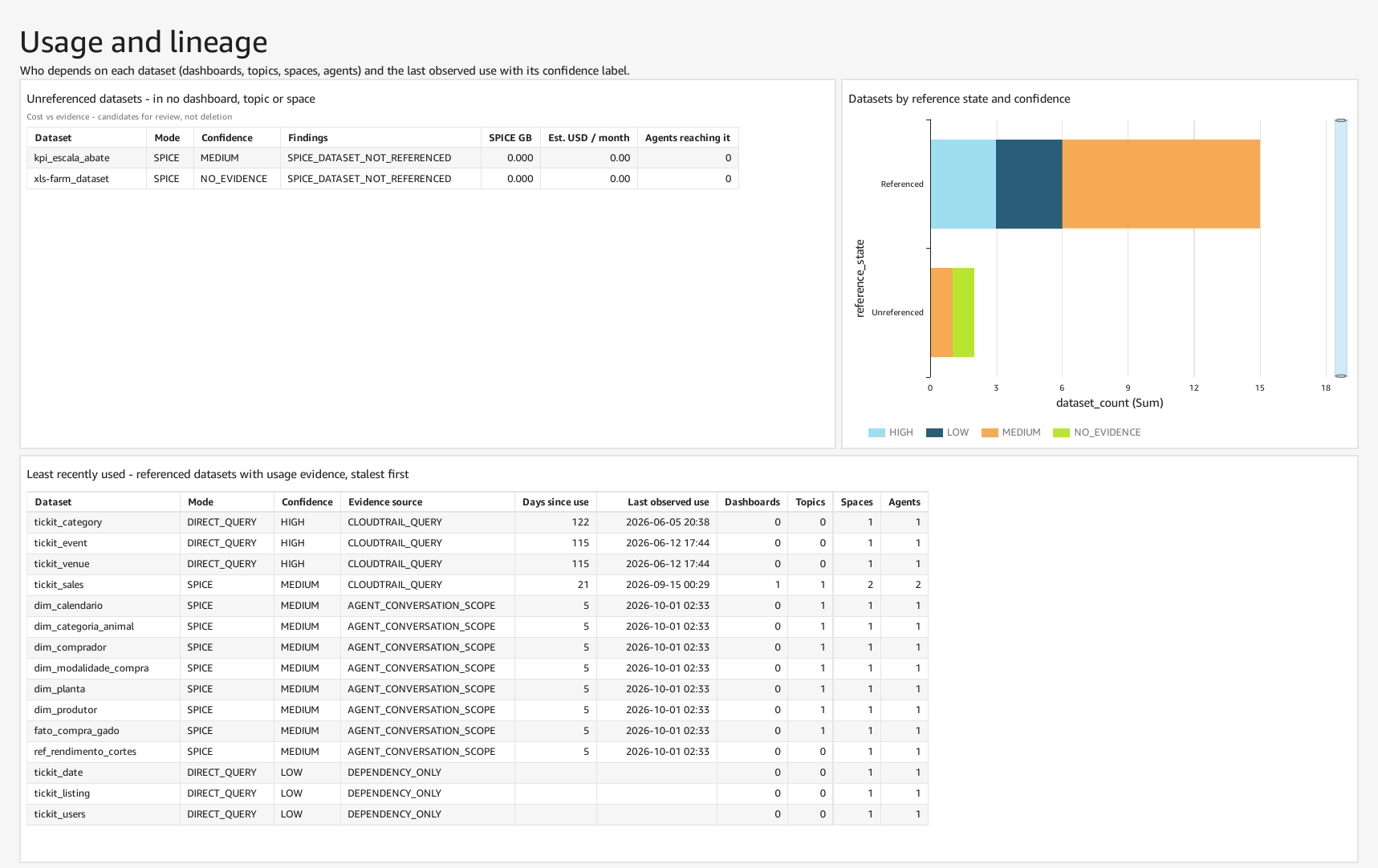
Task: Click the Dashboards column header
Action: 752,502
